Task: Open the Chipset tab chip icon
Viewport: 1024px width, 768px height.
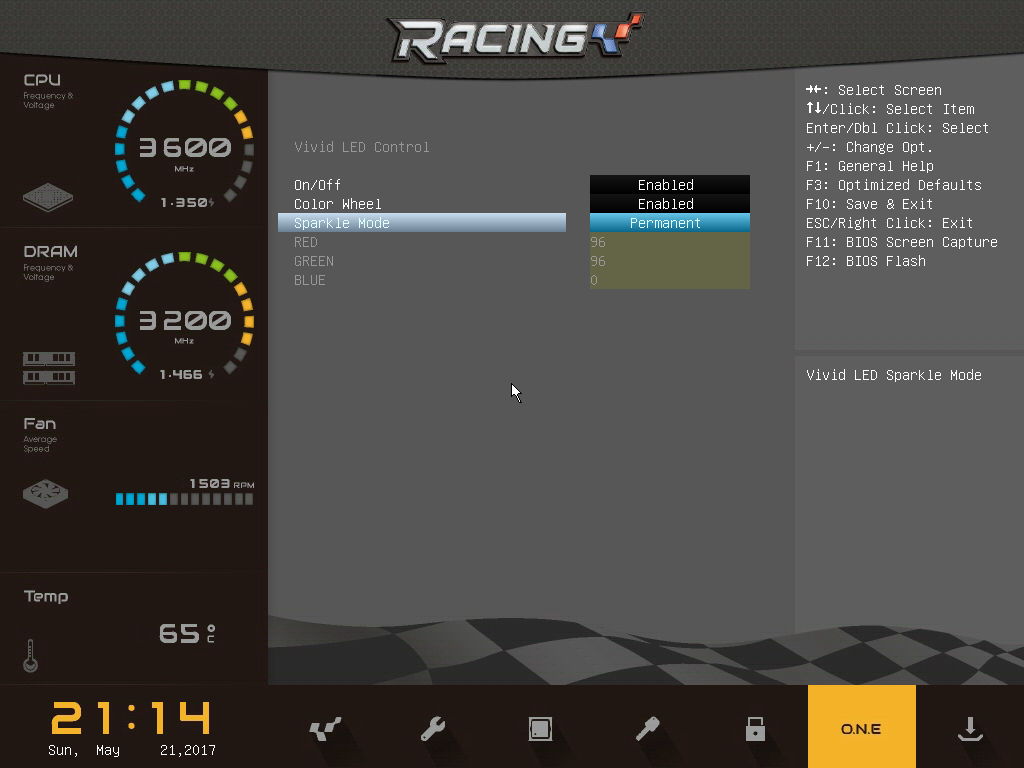Action: pos(540,729)
